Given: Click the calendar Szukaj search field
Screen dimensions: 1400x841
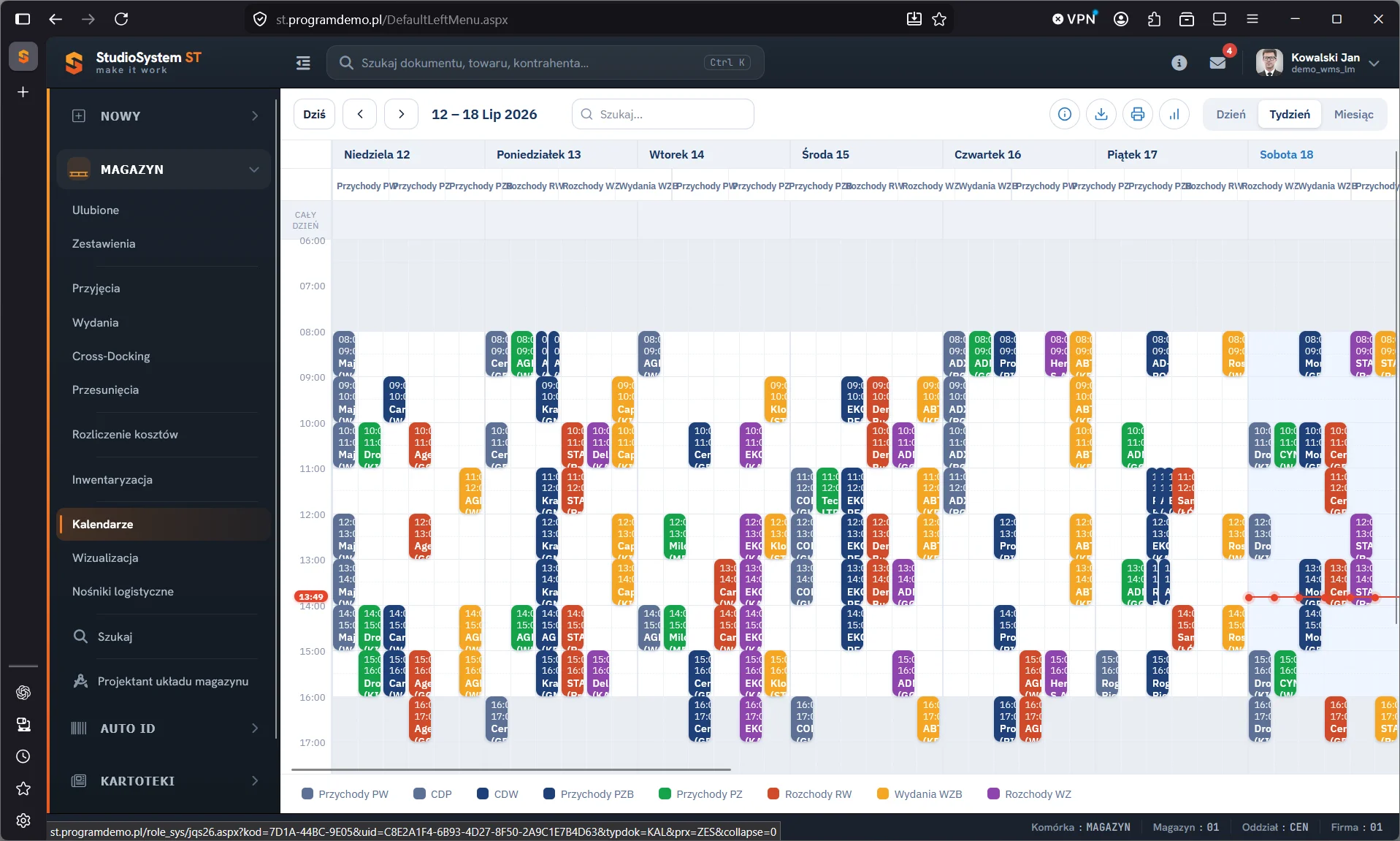Looking at the screenshot, I should coord(663,114).
